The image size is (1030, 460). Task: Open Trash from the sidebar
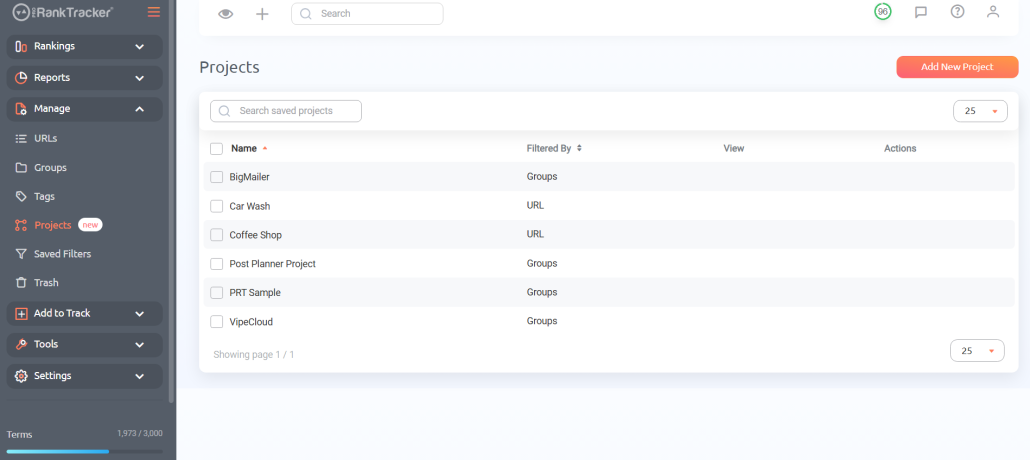(x=46, y=283)
